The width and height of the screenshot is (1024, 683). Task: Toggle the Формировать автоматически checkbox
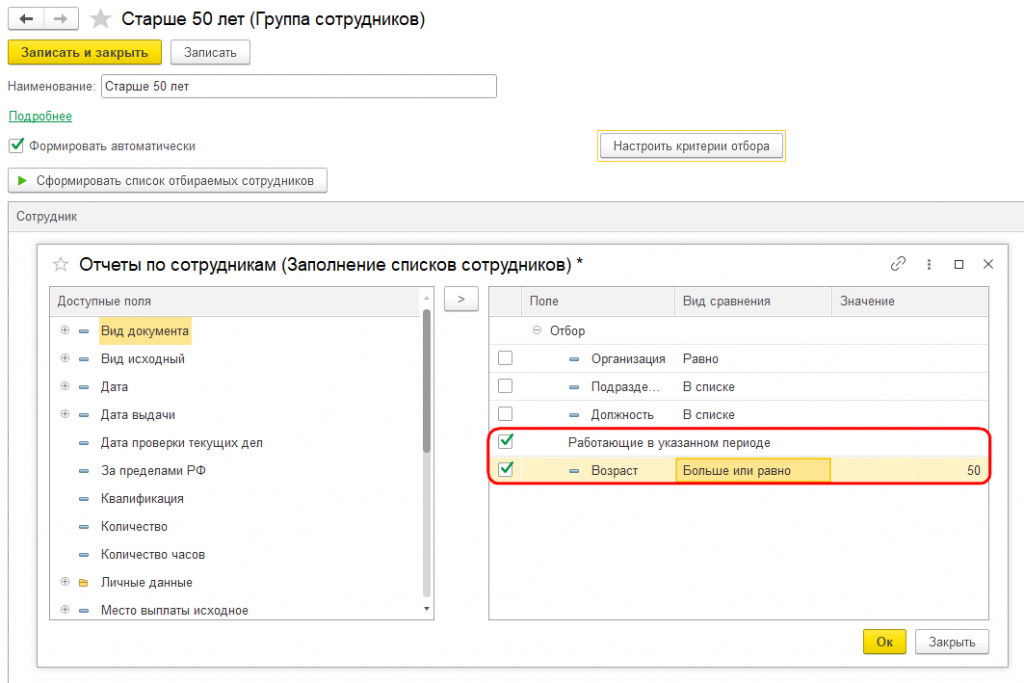[16, 146]
